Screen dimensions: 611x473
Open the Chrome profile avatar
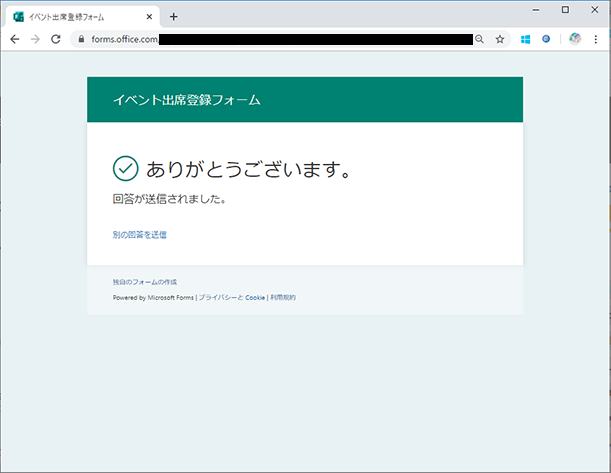[x=575, y=39]
